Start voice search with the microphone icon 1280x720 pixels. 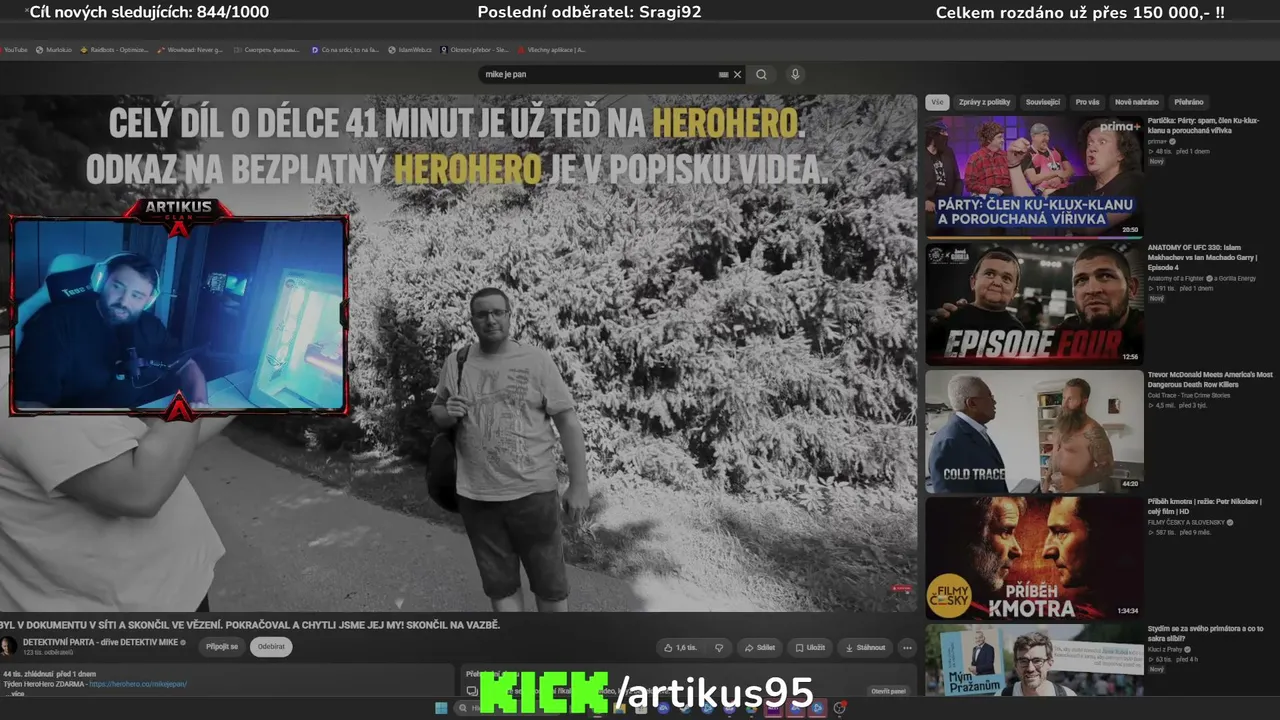point(795,74)
